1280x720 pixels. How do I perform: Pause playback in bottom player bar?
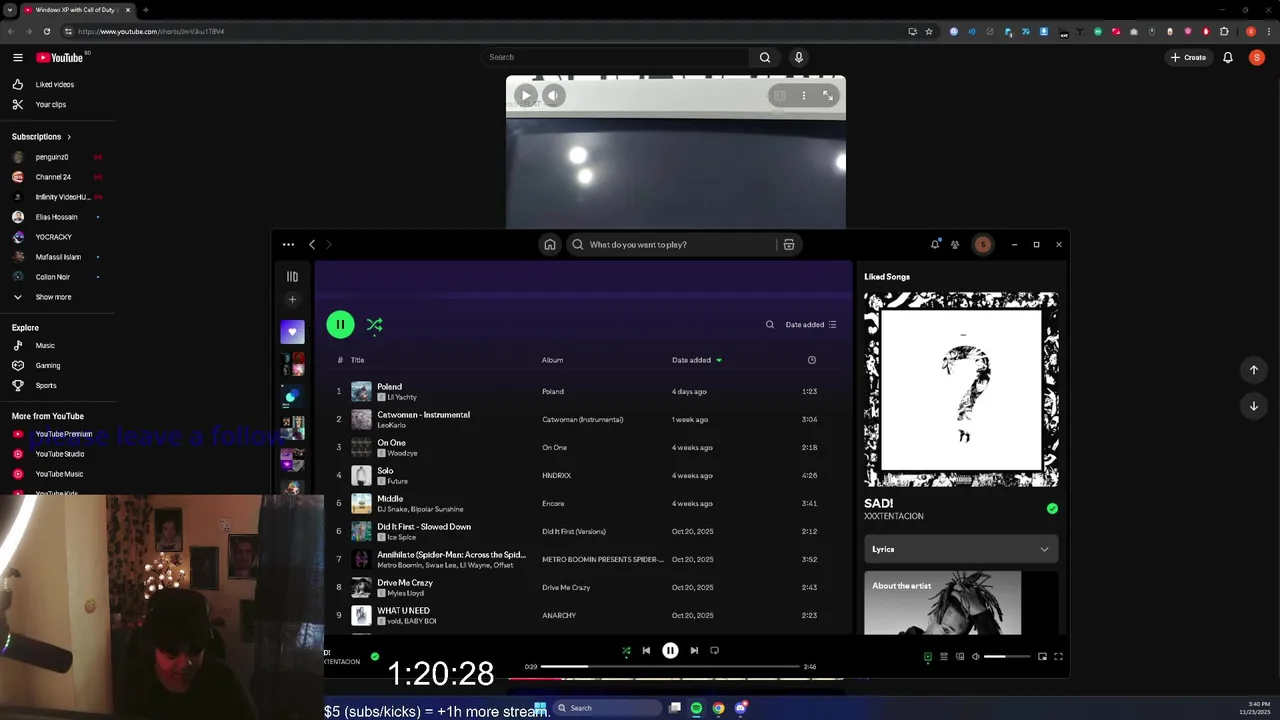(670, 650)
